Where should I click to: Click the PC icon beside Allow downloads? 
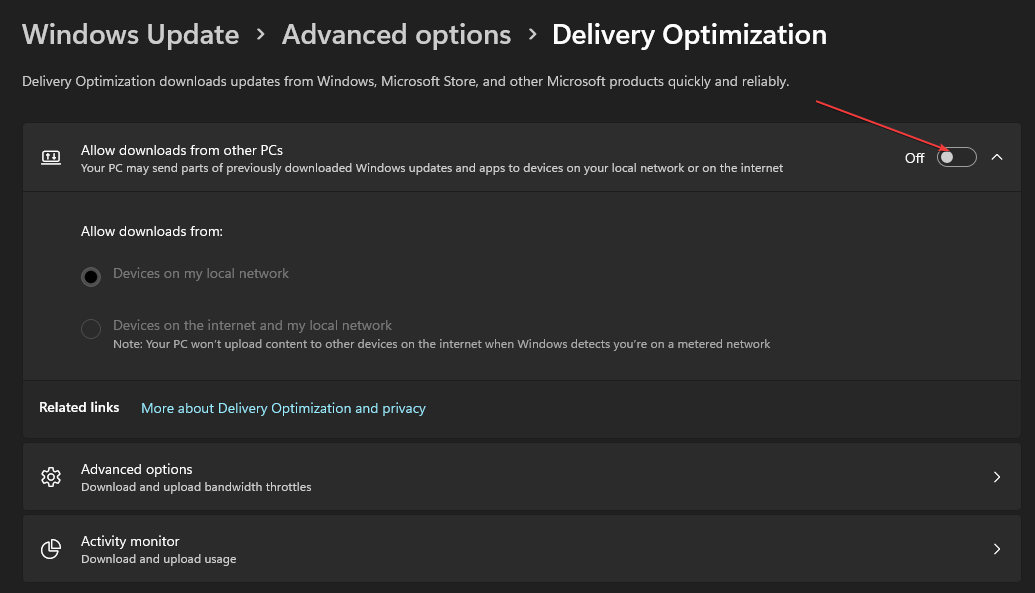(51, 157)
